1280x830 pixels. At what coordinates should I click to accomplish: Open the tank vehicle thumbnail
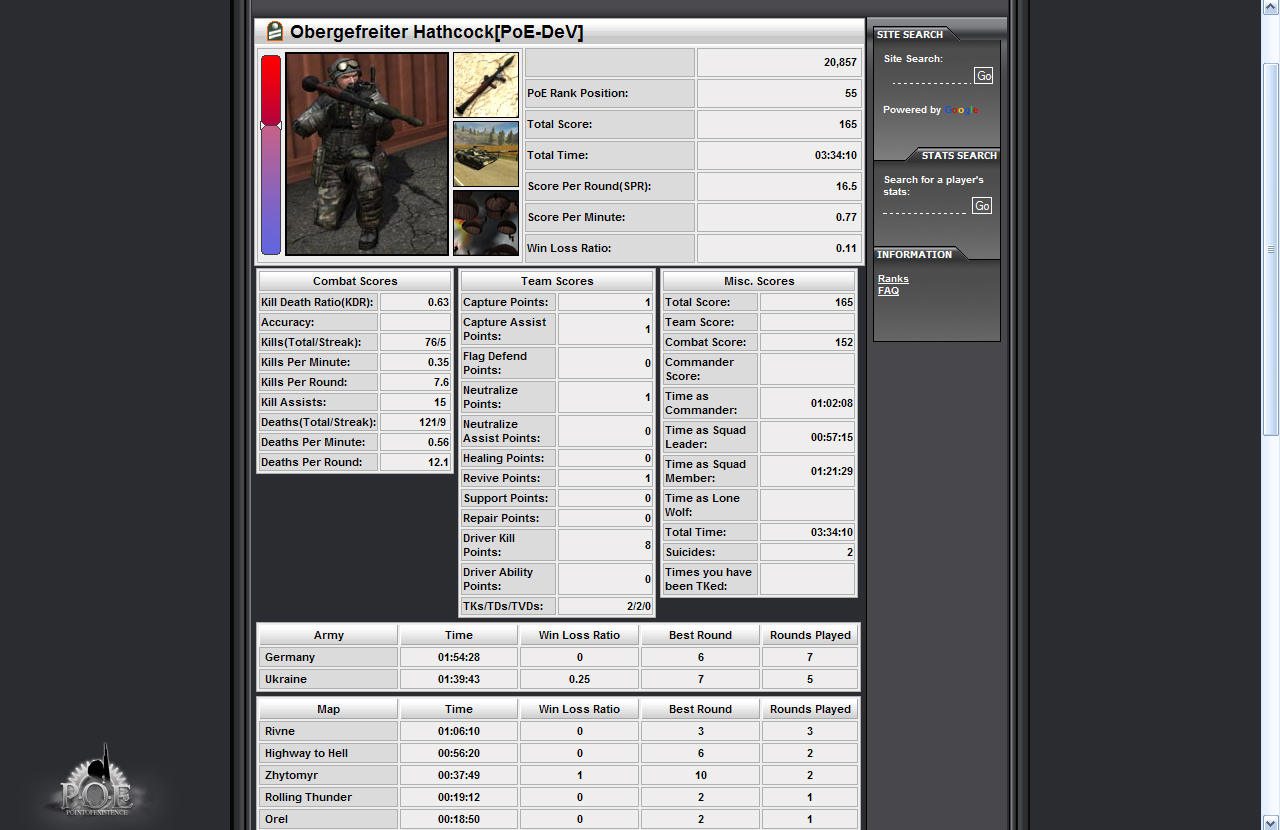pos(486,154)
